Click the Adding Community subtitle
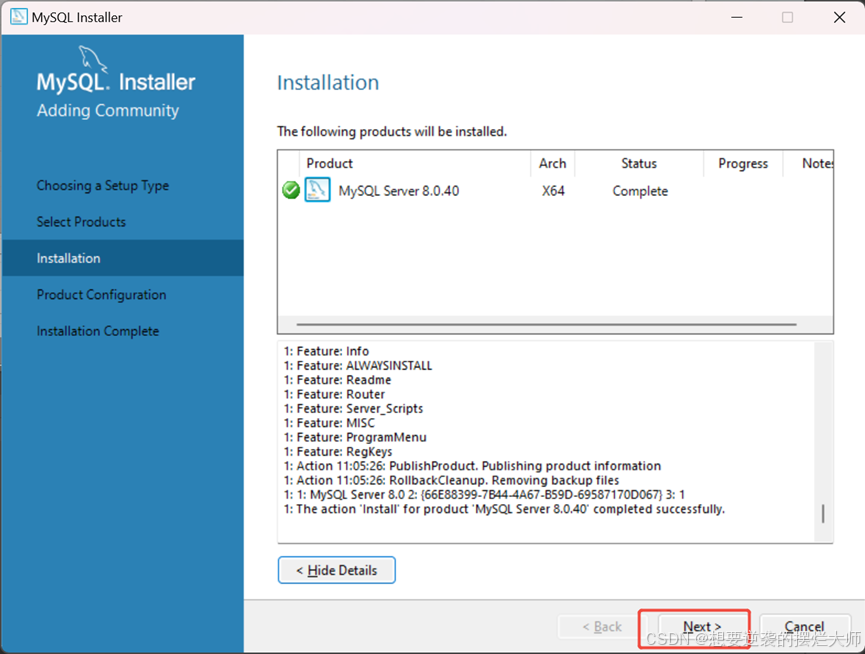 pyautogui.click(x=108, y=110)
